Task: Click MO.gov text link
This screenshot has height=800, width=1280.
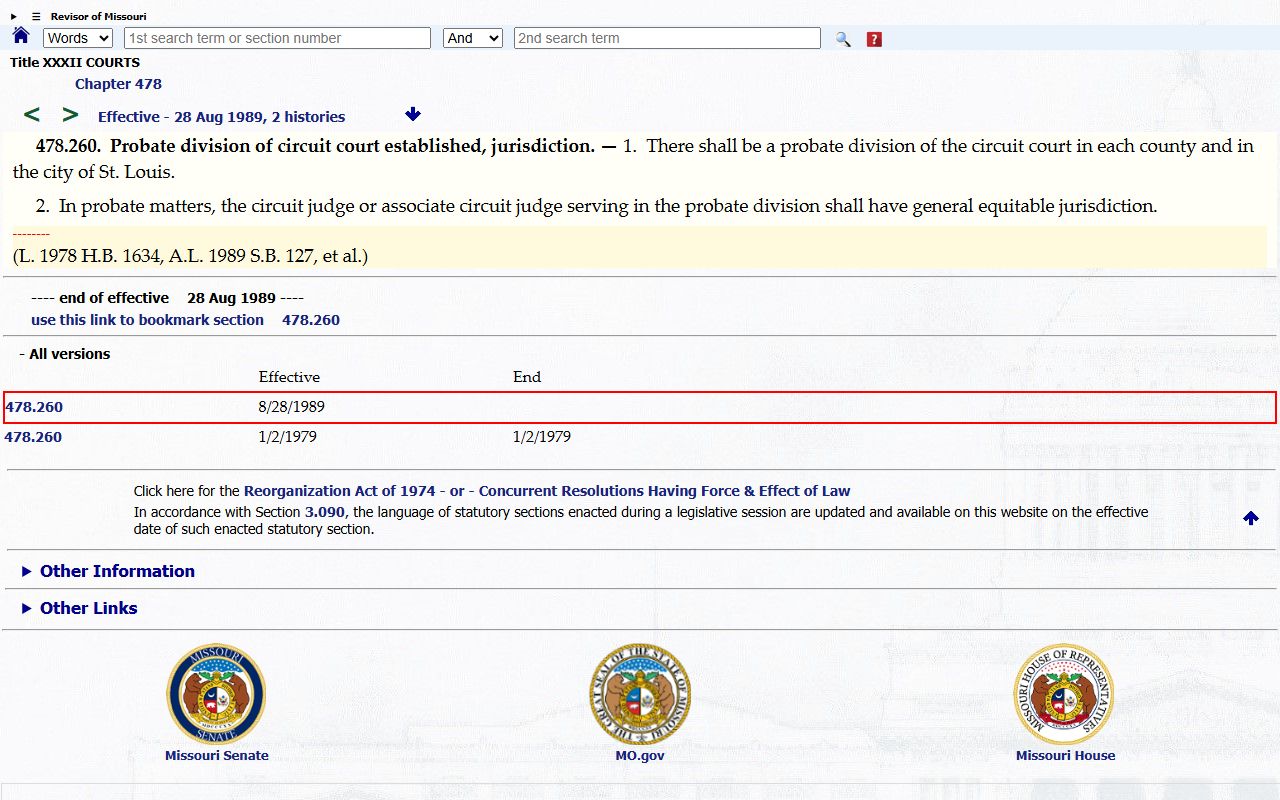Action: click(640, 756)
